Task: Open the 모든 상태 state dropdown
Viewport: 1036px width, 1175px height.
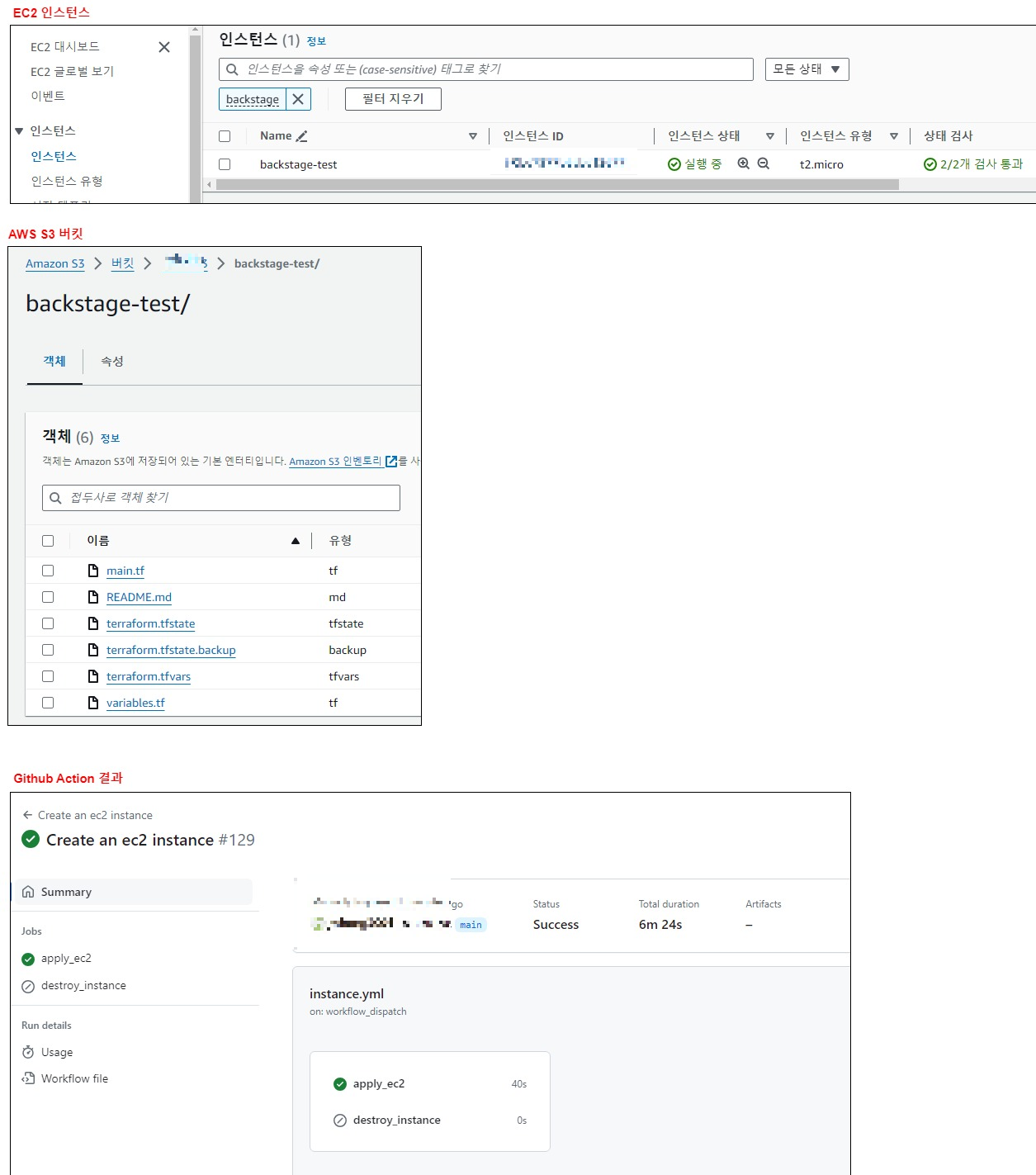Action: 807,69
